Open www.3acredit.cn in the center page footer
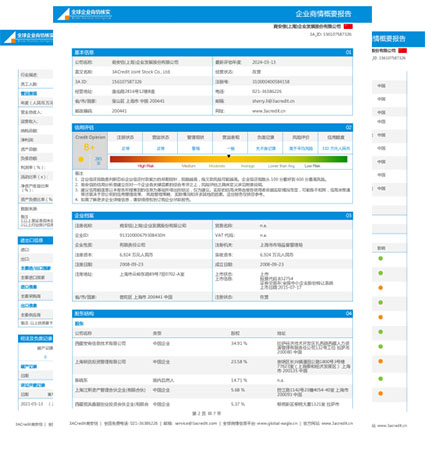 coord(336,423)
